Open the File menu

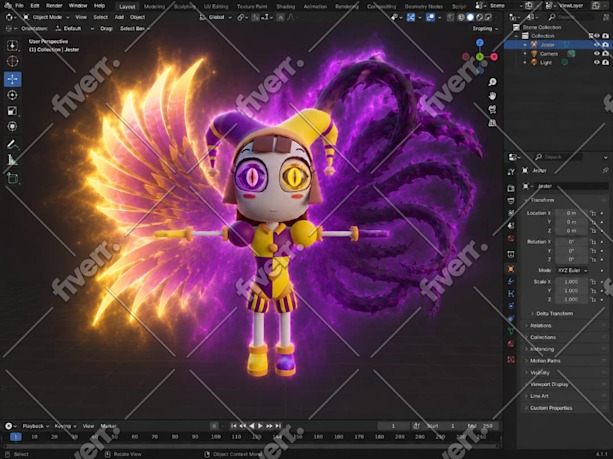pos(19,5)
